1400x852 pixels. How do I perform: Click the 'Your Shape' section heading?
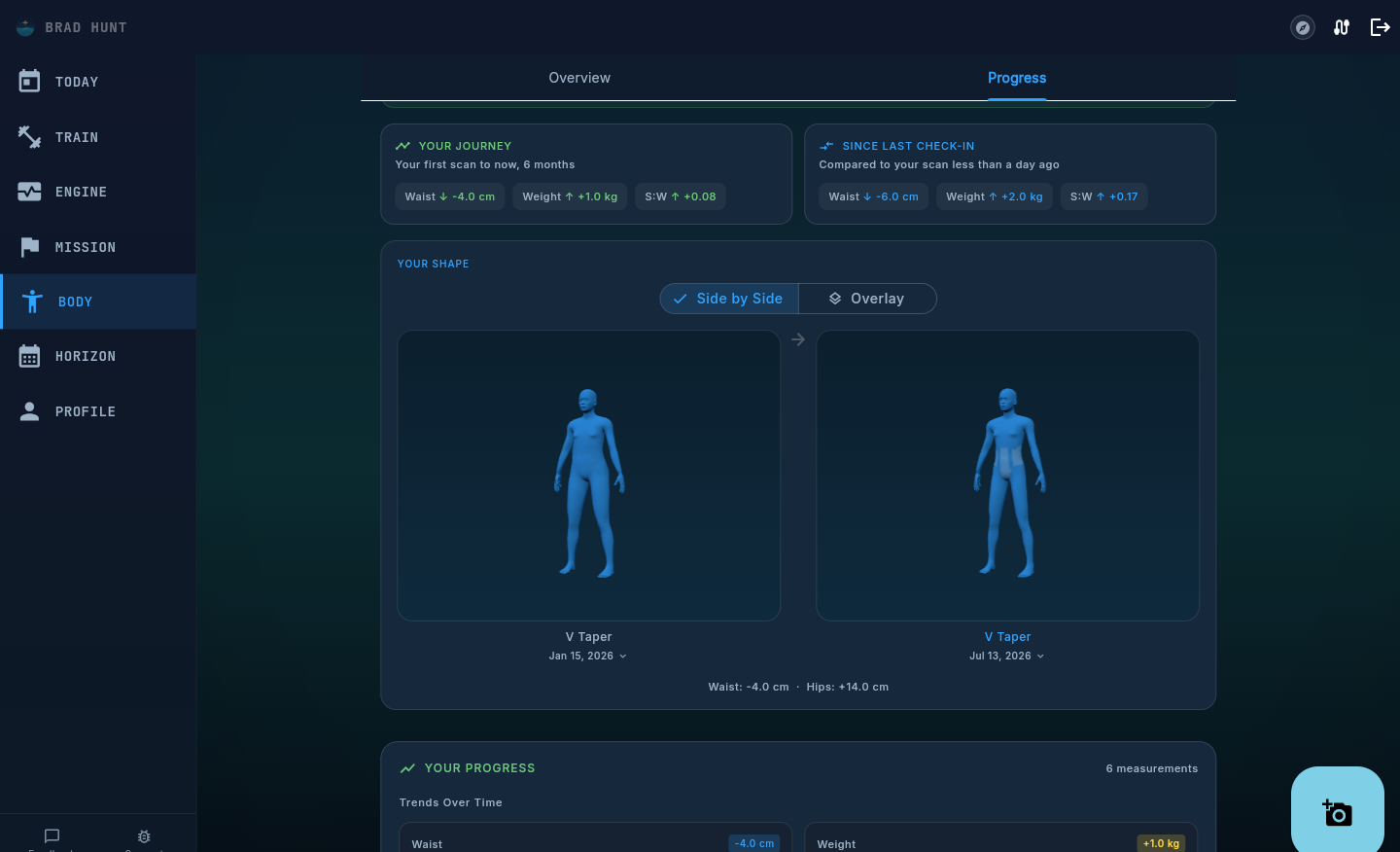click(434, 264)
